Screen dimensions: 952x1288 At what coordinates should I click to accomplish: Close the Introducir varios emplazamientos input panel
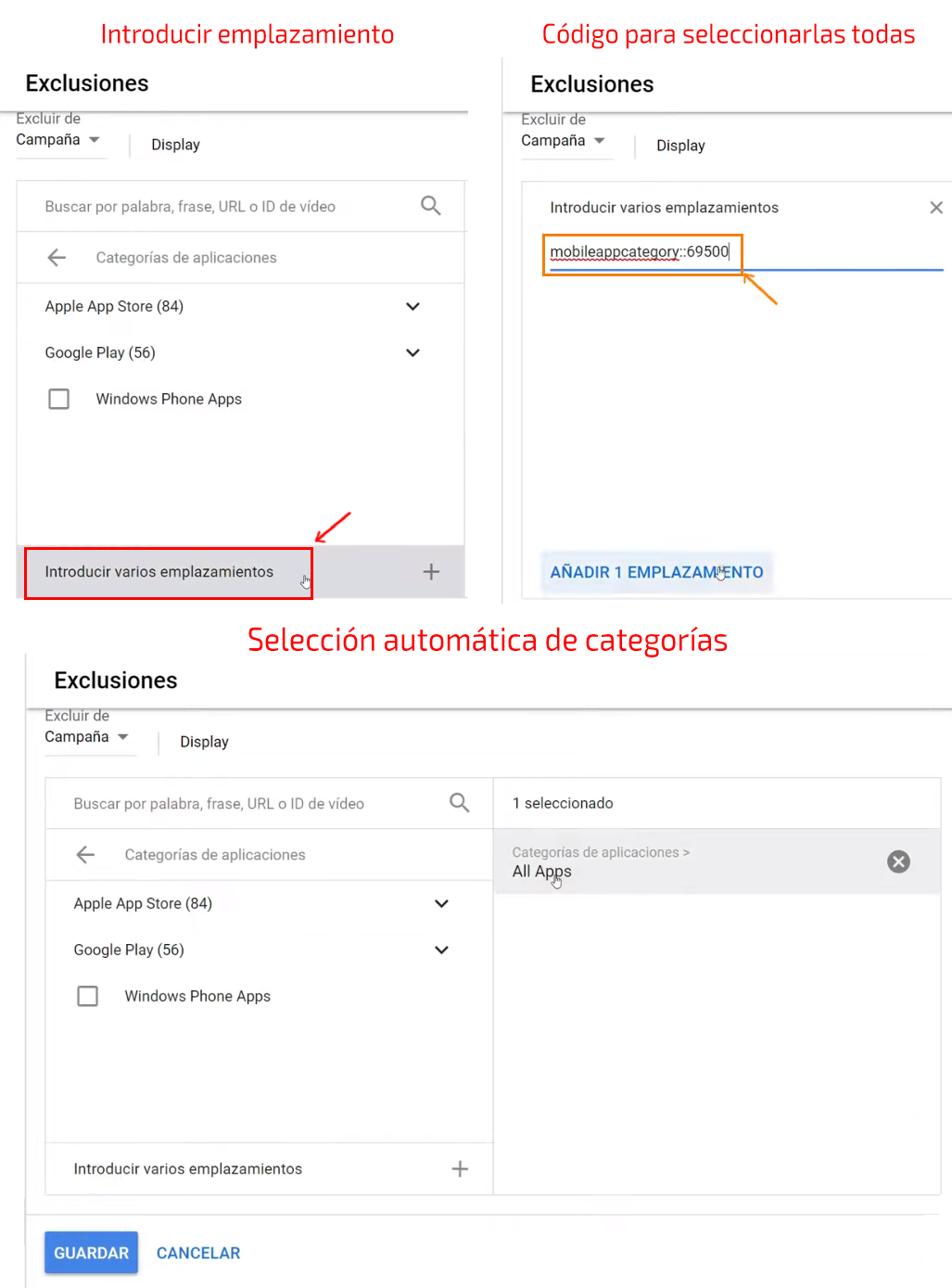point(936,208)
